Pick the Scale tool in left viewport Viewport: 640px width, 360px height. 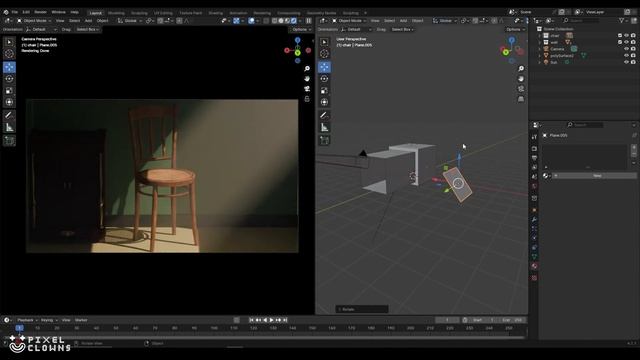click(x=9, y=91)
